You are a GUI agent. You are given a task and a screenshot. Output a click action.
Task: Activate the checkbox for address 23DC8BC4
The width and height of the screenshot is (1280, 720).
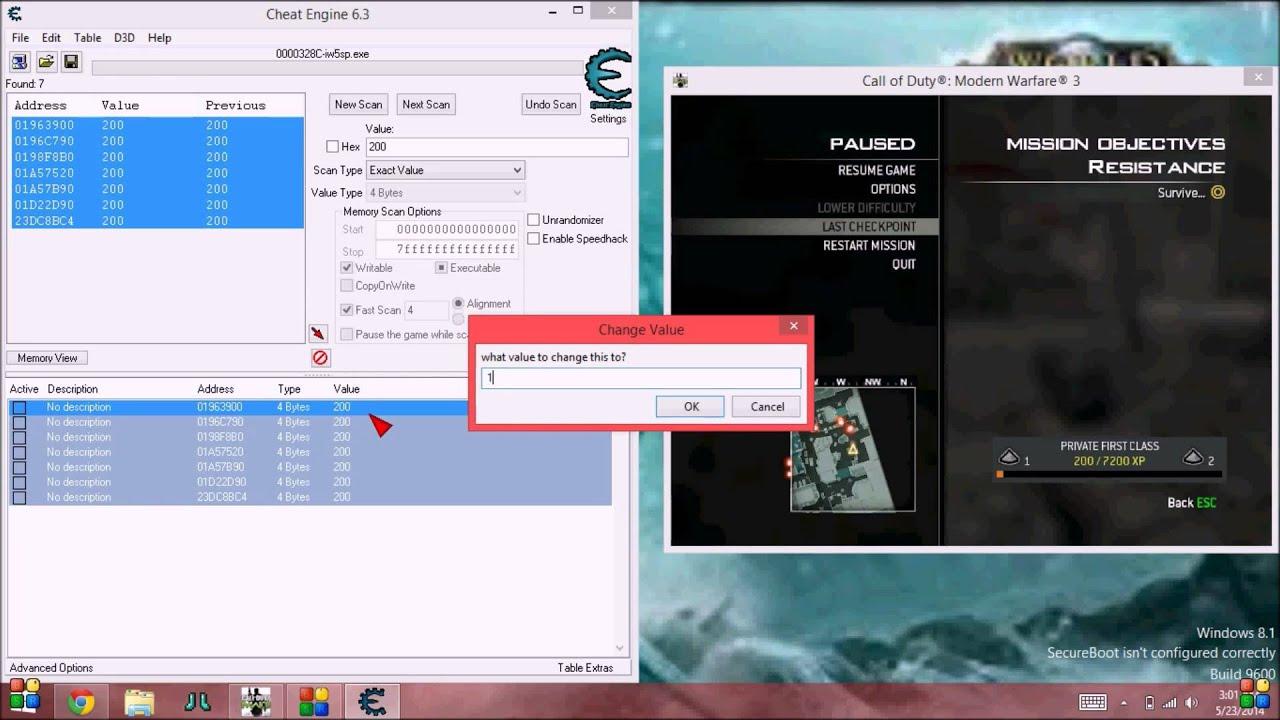click(19, 497)
